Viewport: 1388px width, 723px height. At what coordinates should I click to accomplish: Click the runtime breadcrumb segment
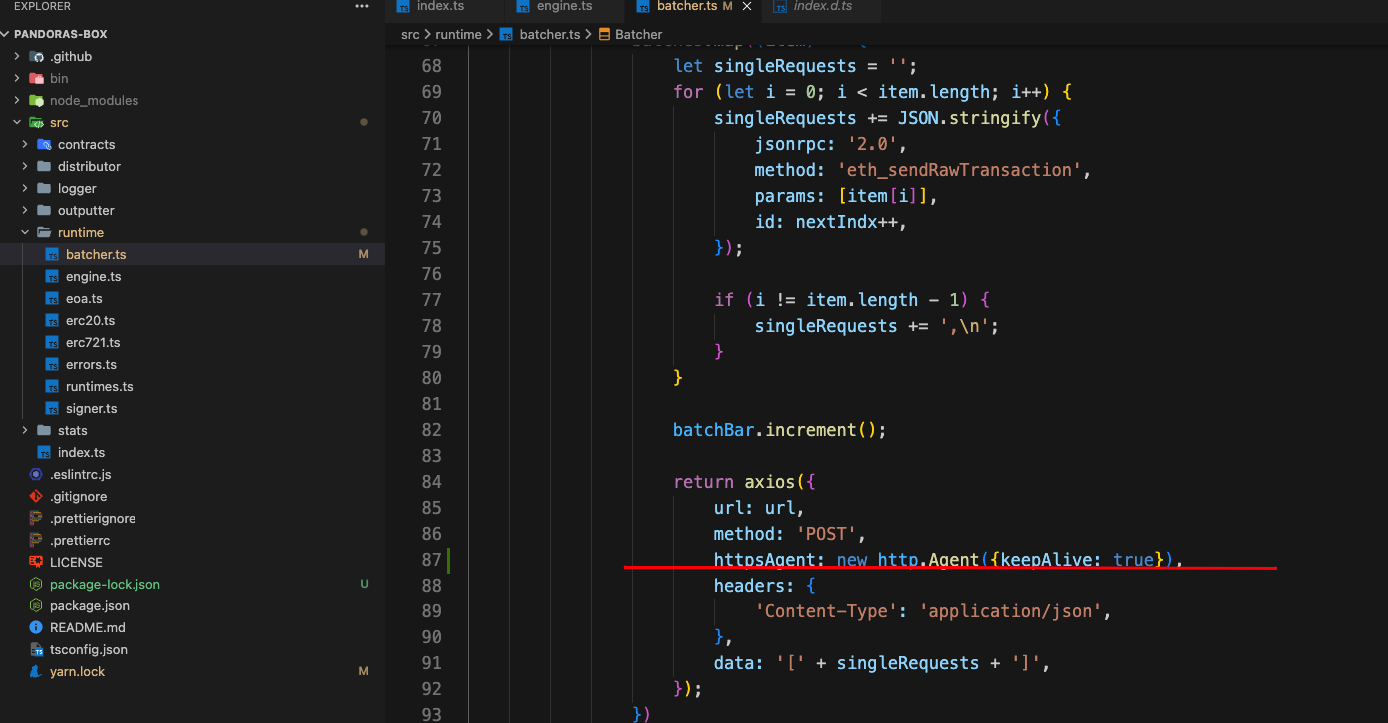(x=458, y=34)
